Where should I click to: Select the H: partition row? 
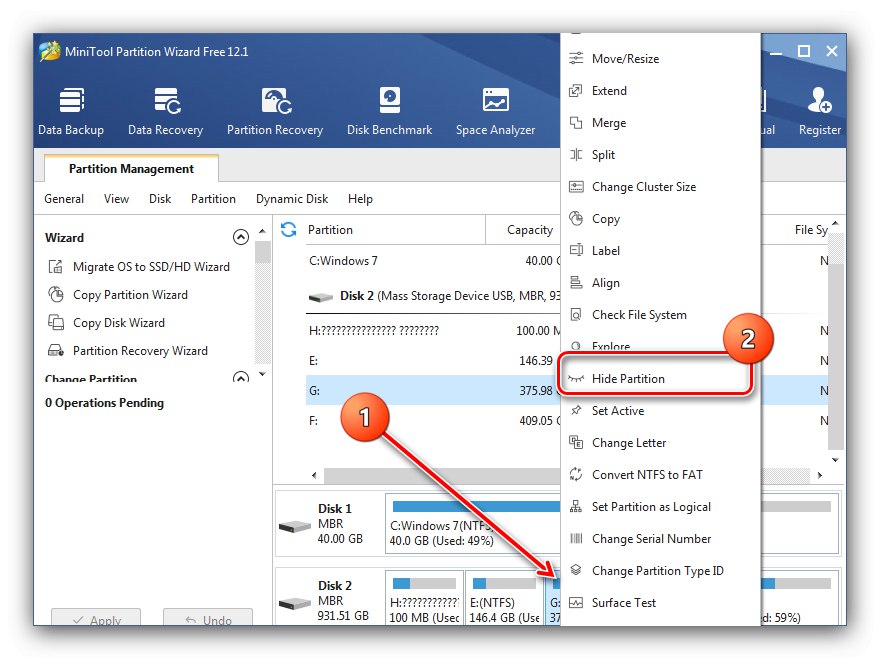433,330
